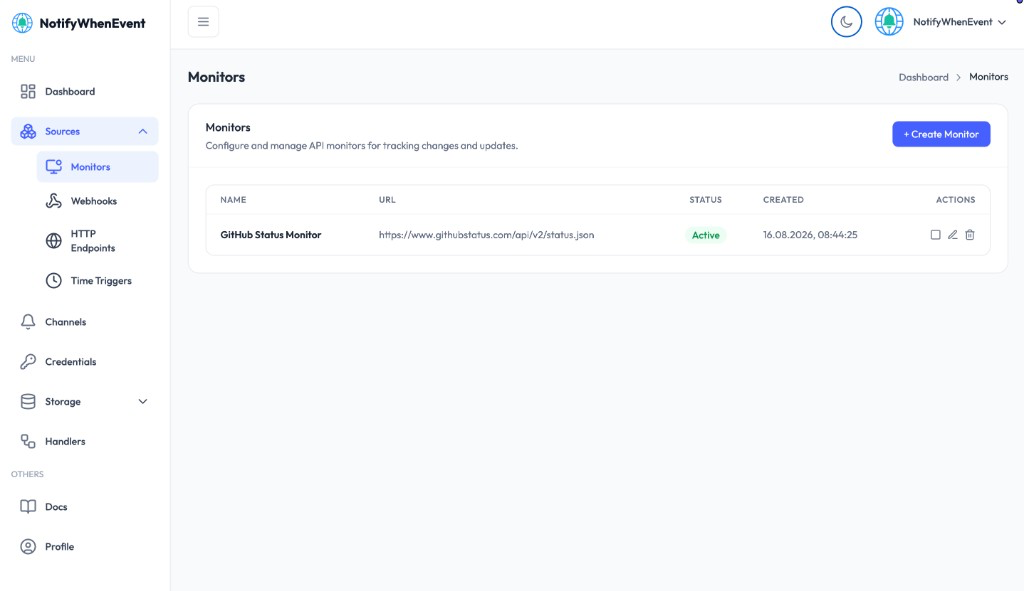Open the Docs book icon
Screen dimensions: 1024x591
28,507
